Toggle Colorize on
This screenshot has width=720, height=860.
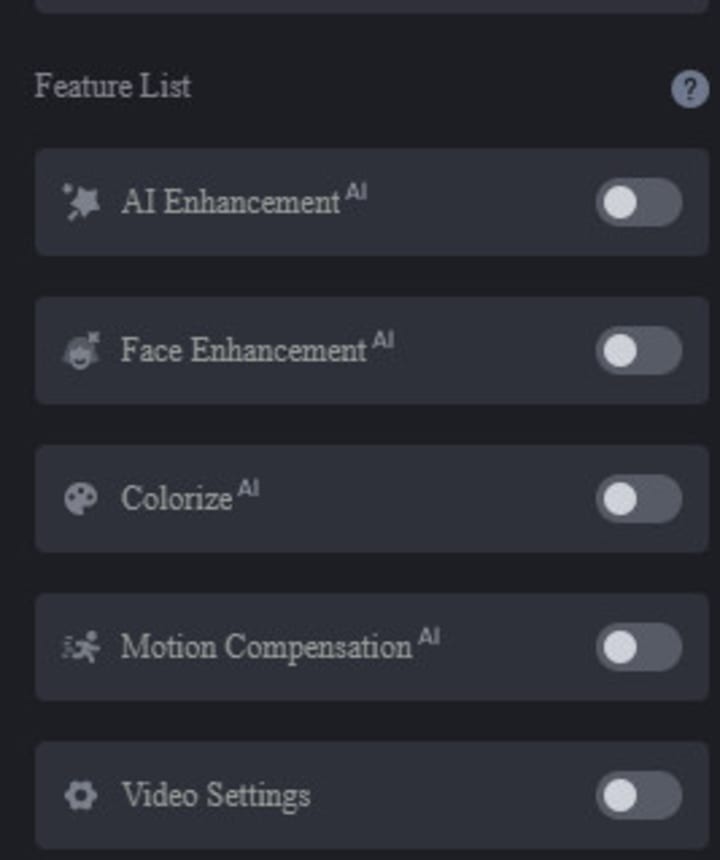(x=639, y=499)
